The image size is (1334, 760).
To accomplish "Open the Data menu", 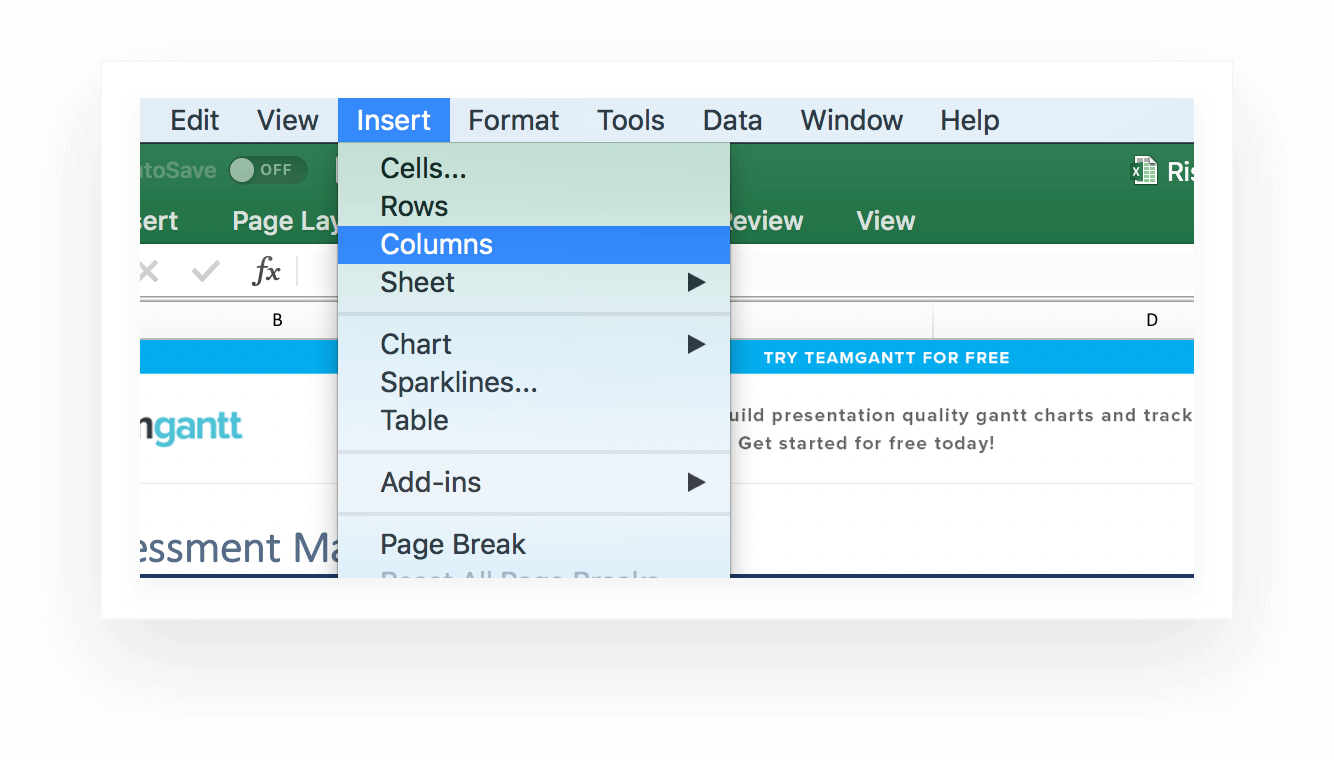I will click(731, 120).
